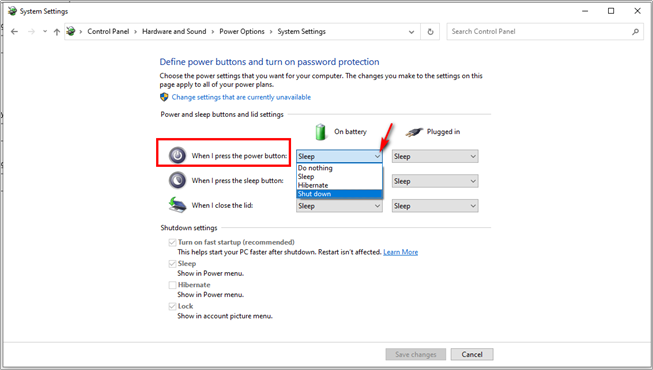The image size is (653, 370).
Task: Click the power button icon
Action: coord(177,156)
